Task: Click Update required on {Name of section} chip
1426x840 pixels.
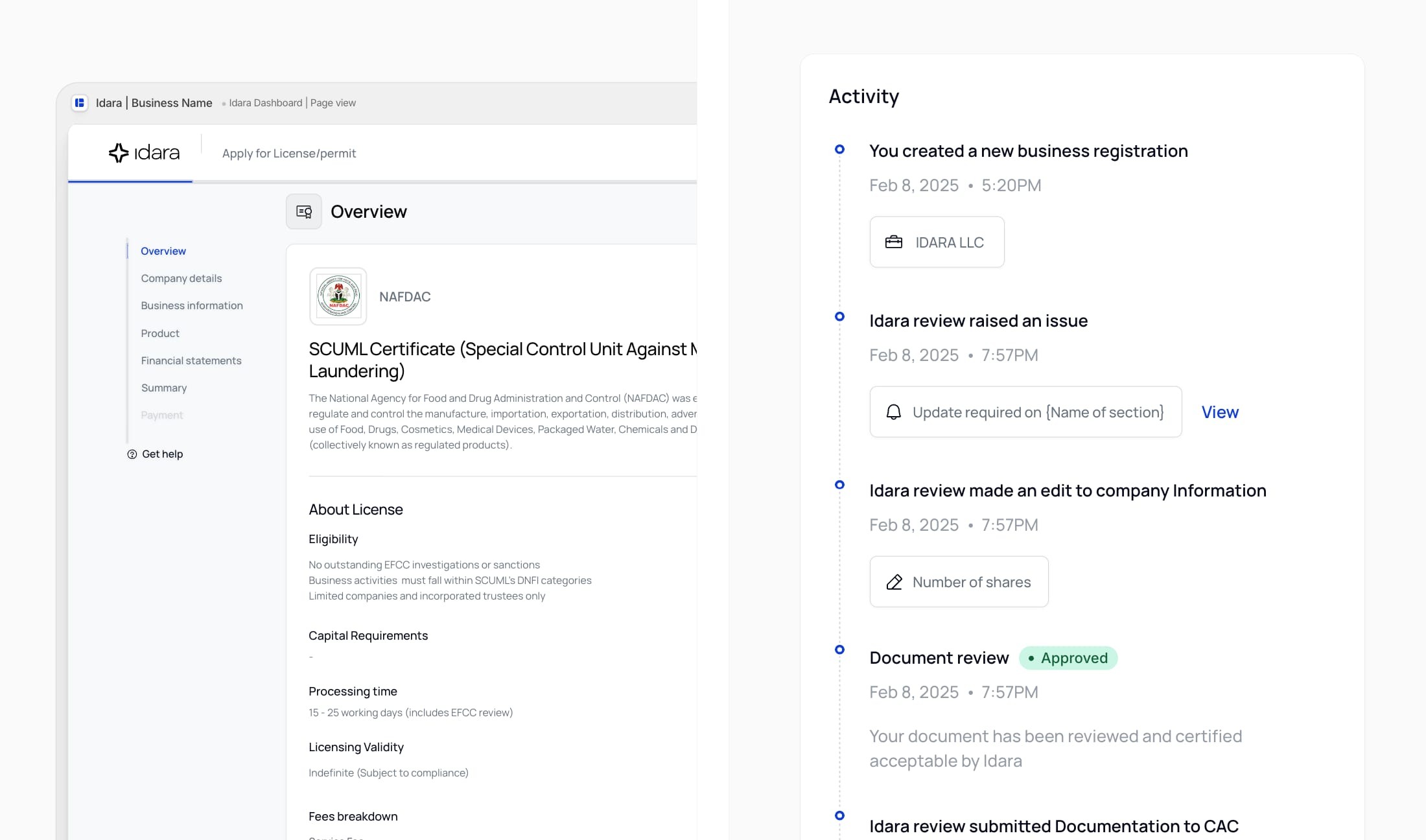Action: [x=1026, y=412]
